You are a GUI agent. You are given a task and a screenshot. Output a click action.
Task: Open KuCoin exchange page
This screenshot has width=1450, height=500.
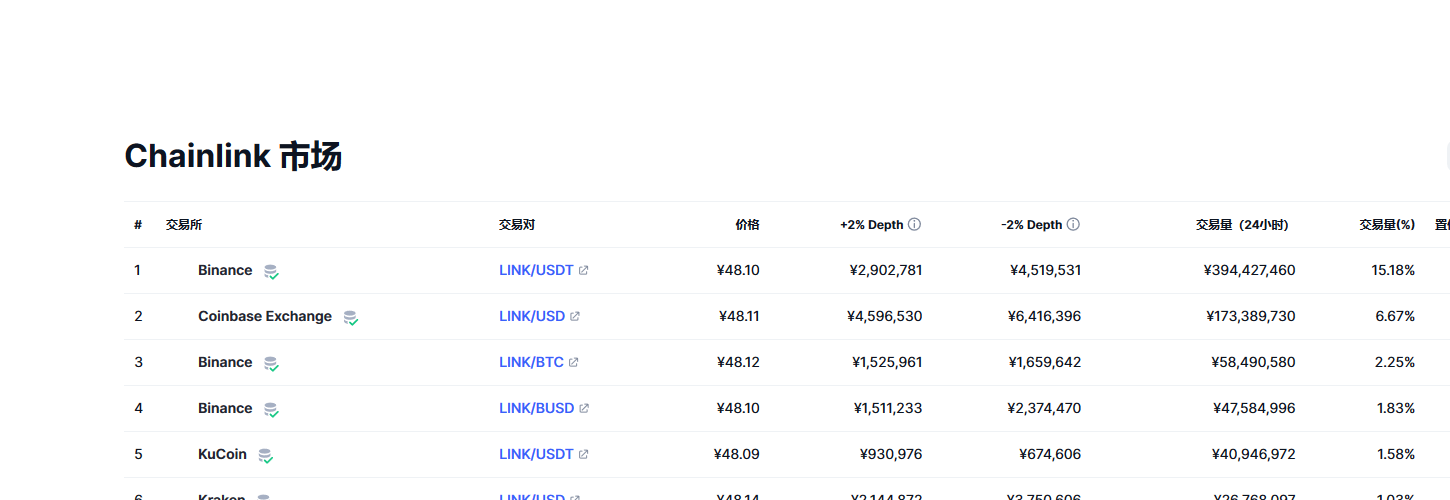[222, 454]
